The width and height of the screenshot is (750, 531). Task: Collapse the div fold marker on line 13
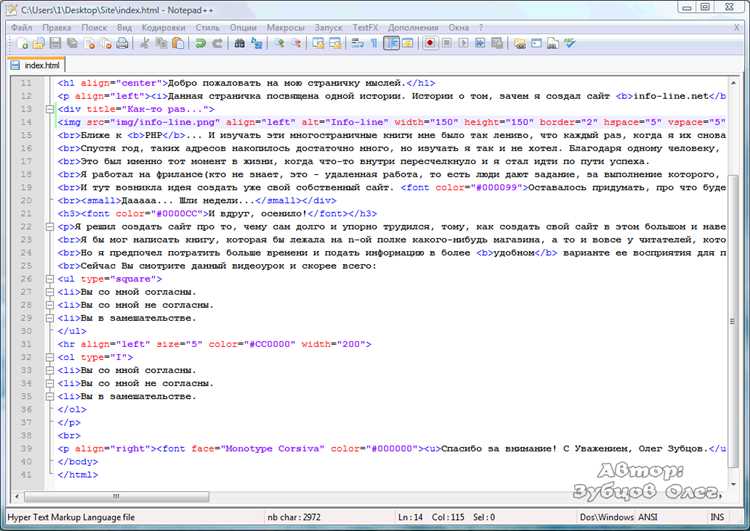(x=49, y=109)
